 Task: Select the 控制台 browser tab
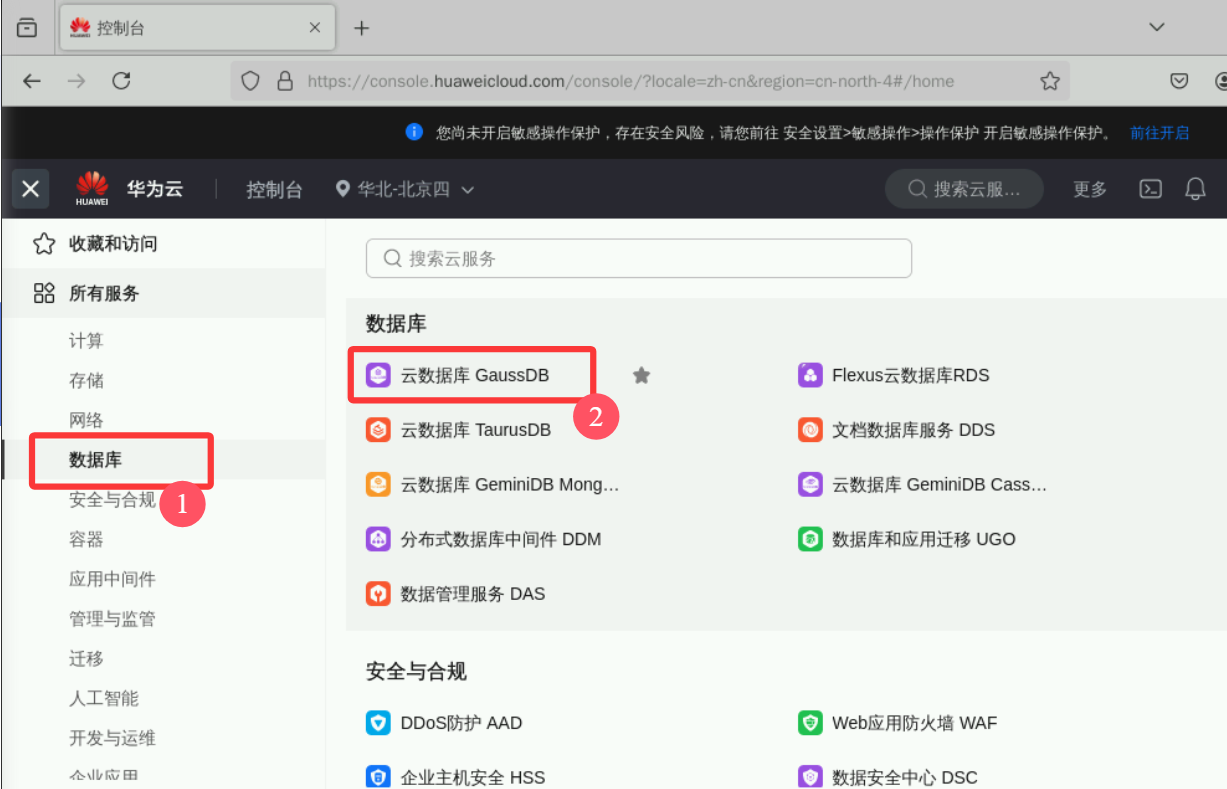(196, 28)
